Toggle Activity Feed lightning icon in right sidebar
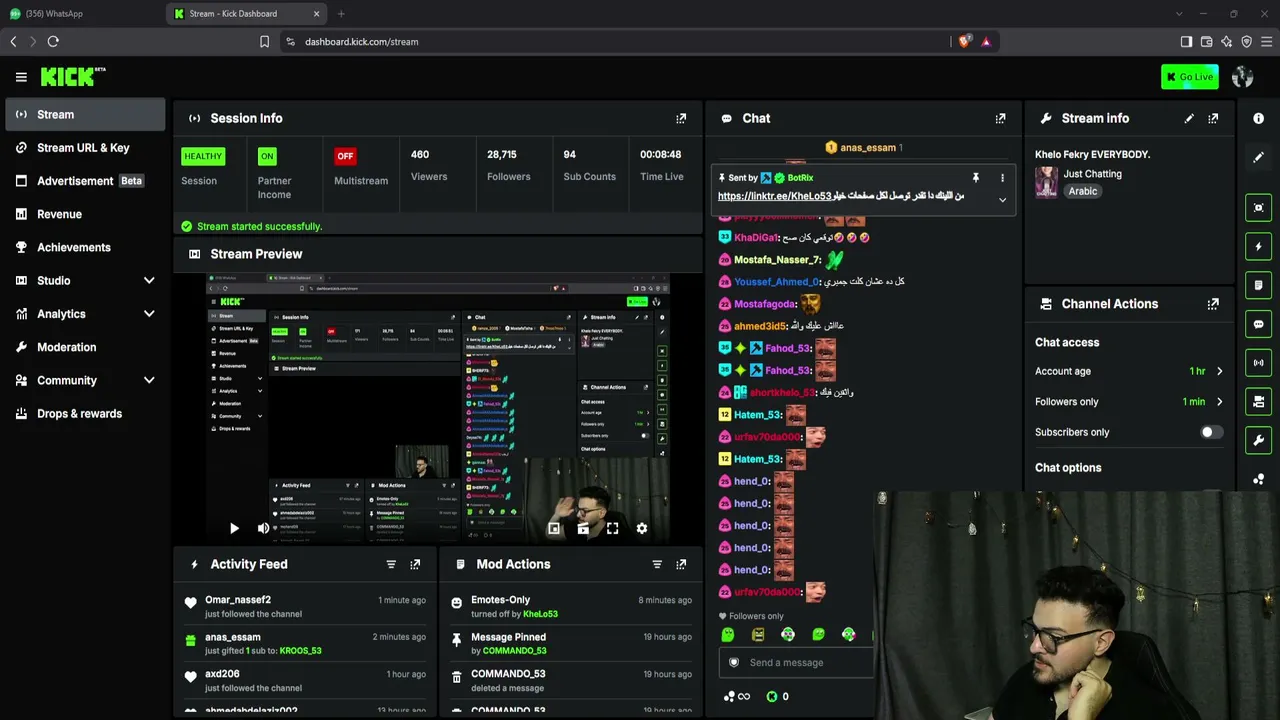The image size is (1280, 720). tap(1259, 246)
